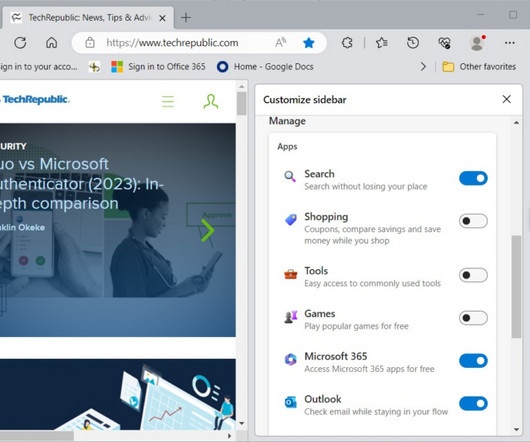Viewport: 530px width, 442px height.
Task: Open the illustrated dashboard article thumbnail
Action: (118, 394)
